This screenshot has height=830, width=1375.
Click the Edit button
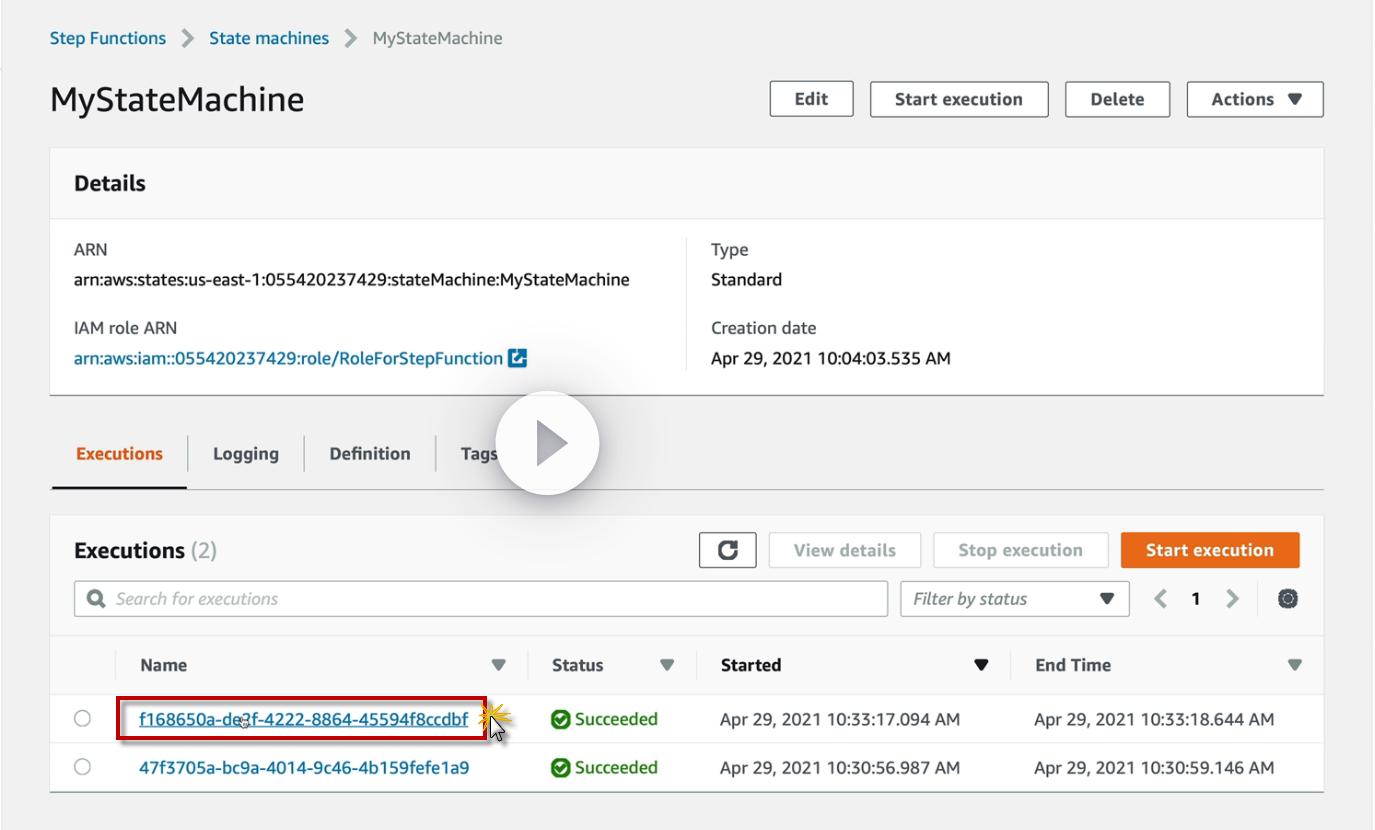(811, 99)
